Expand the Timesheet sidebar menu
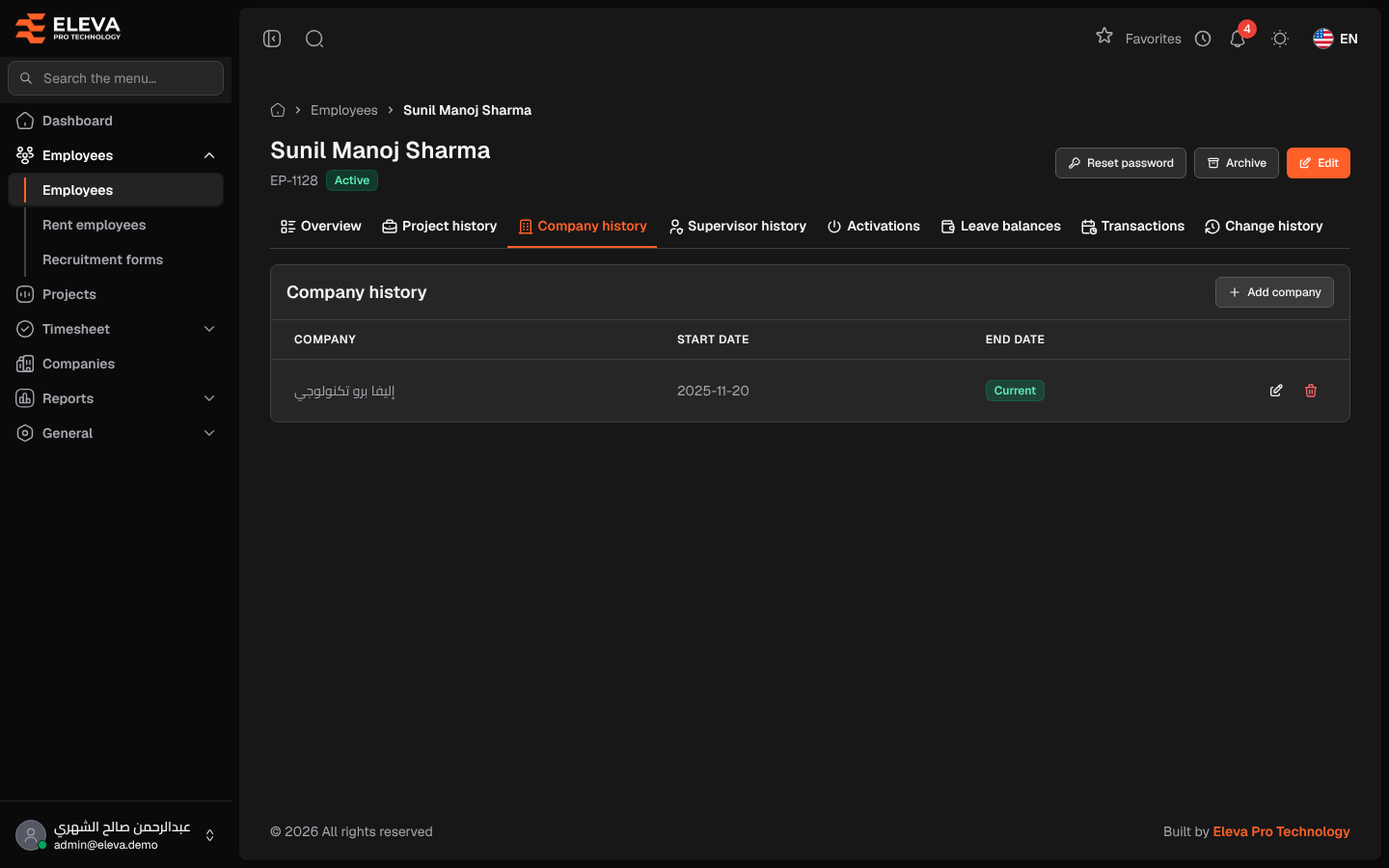 click(116, 329)
